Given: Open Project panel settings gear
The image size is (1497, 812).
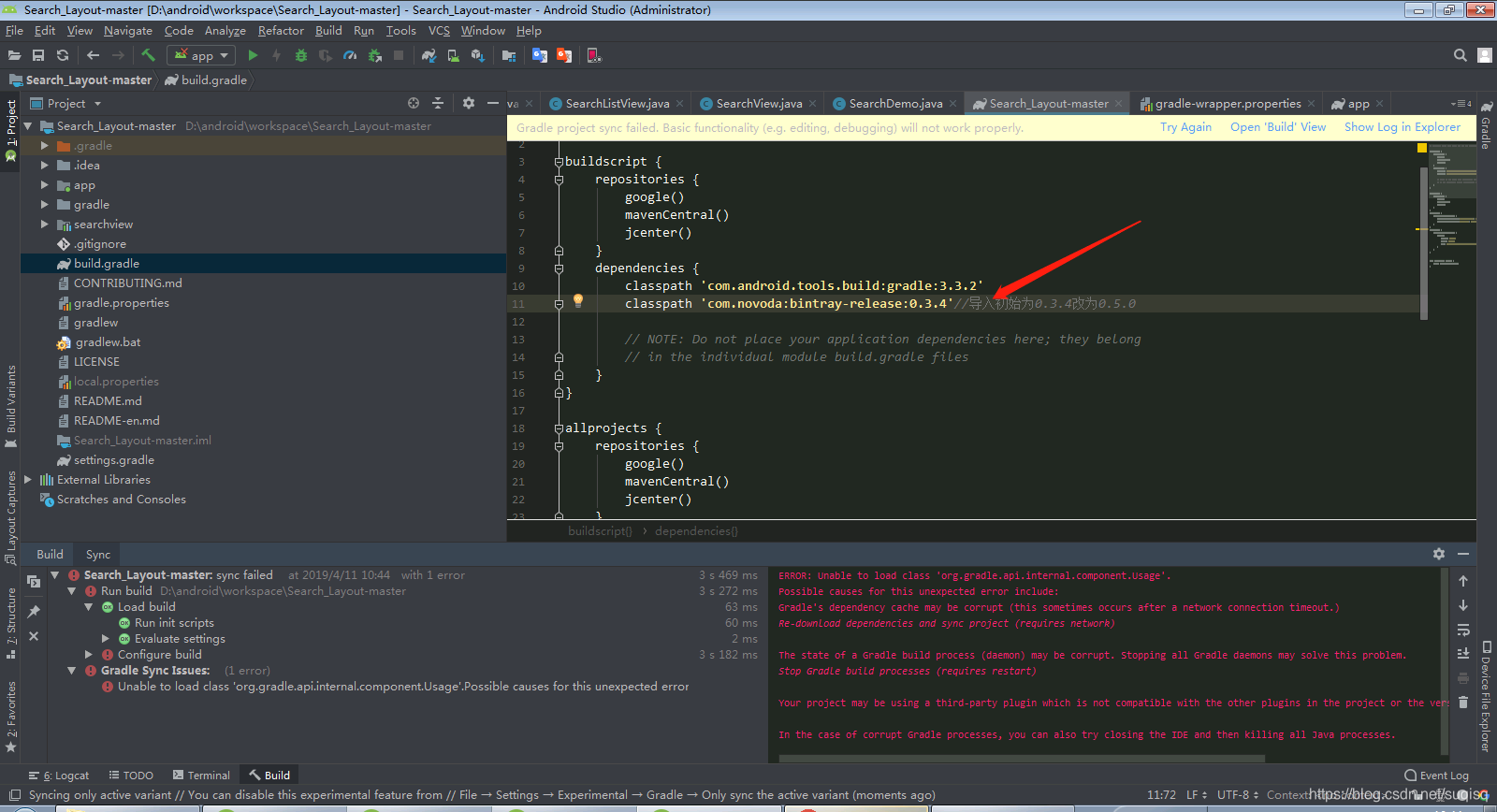Looking at the screenshot, I should (x=469, y=103).
